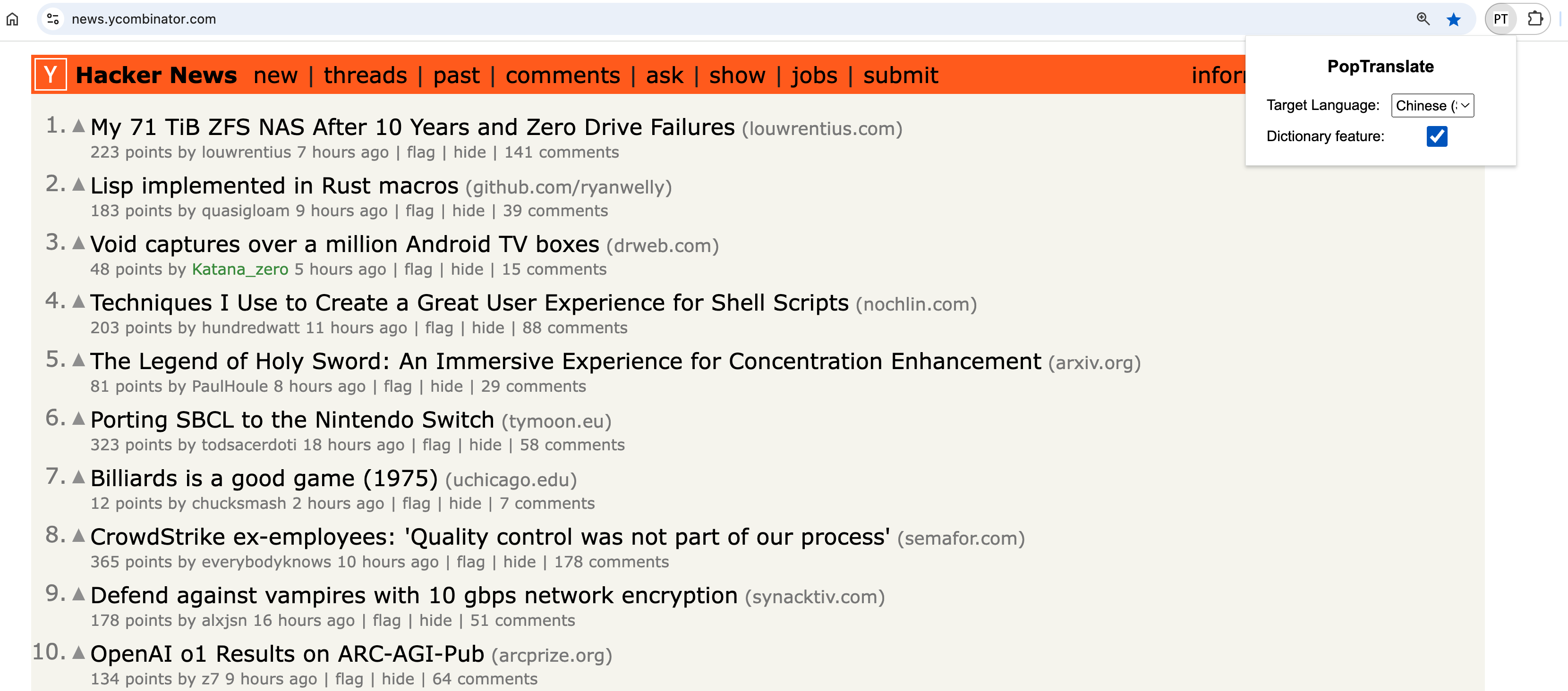The height and width of the screenshot is (691, 1568).
Task: Open the extensions puzzle icon
Action: (x=1535, y=19)
